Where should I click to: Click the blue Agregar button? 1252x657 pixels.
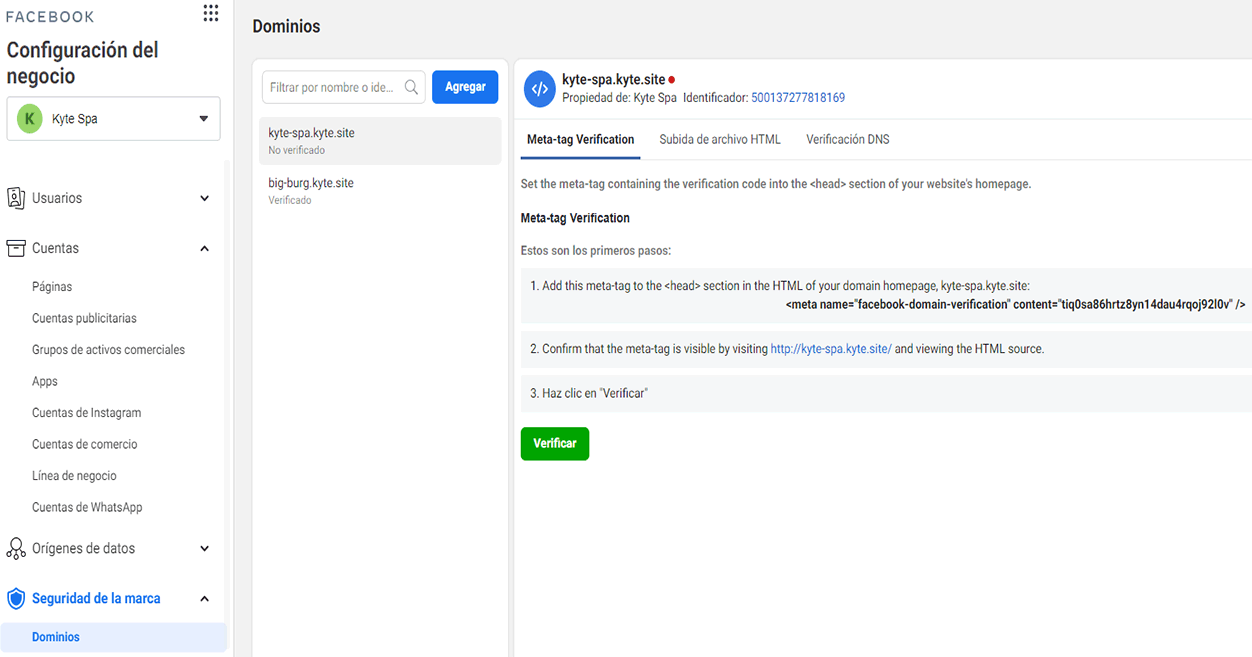[465, 87]
